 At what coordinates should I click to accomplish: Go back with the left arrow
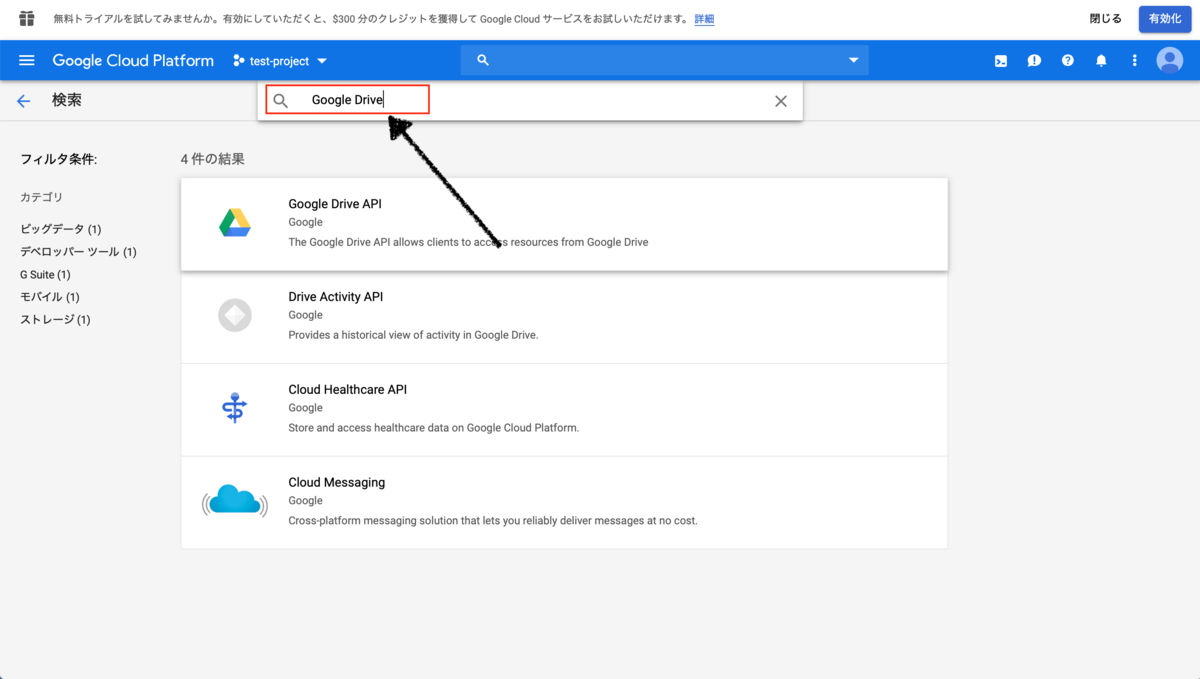click(24, 101)
